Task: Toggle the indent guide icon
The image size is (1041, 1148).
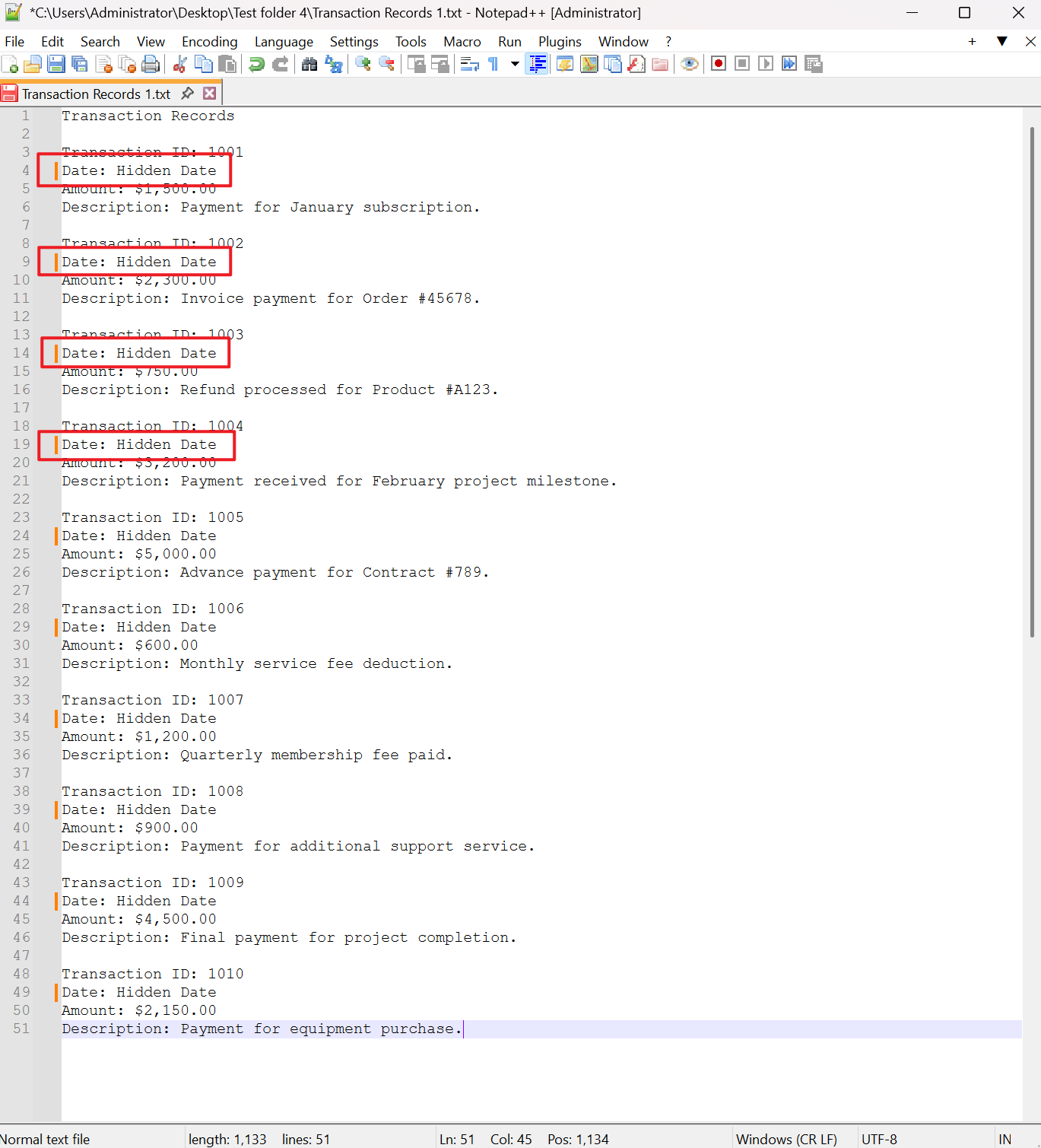Action: pos(538,65)
